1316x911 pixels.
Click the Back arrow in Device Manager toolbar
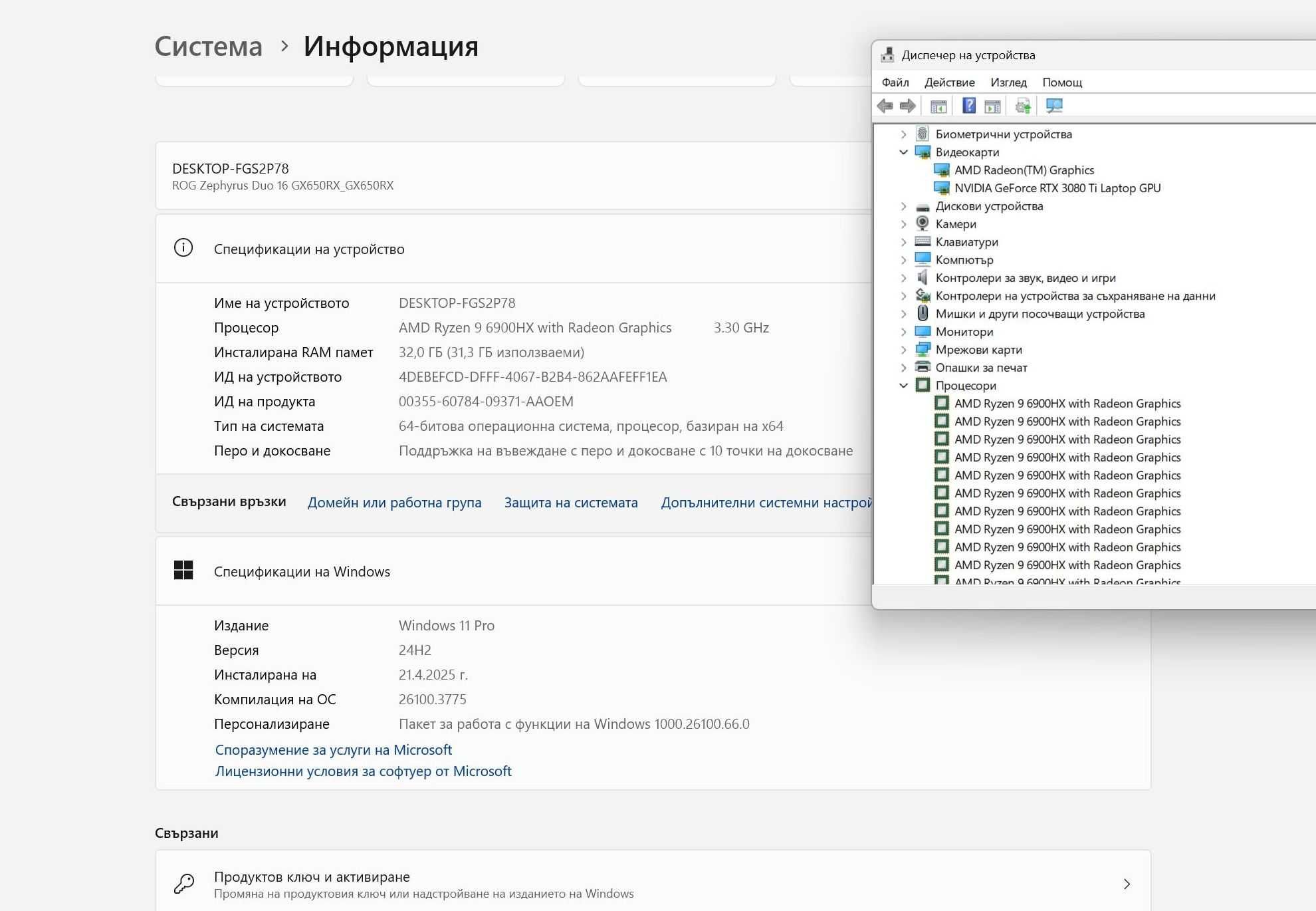[x=885, y=106]
